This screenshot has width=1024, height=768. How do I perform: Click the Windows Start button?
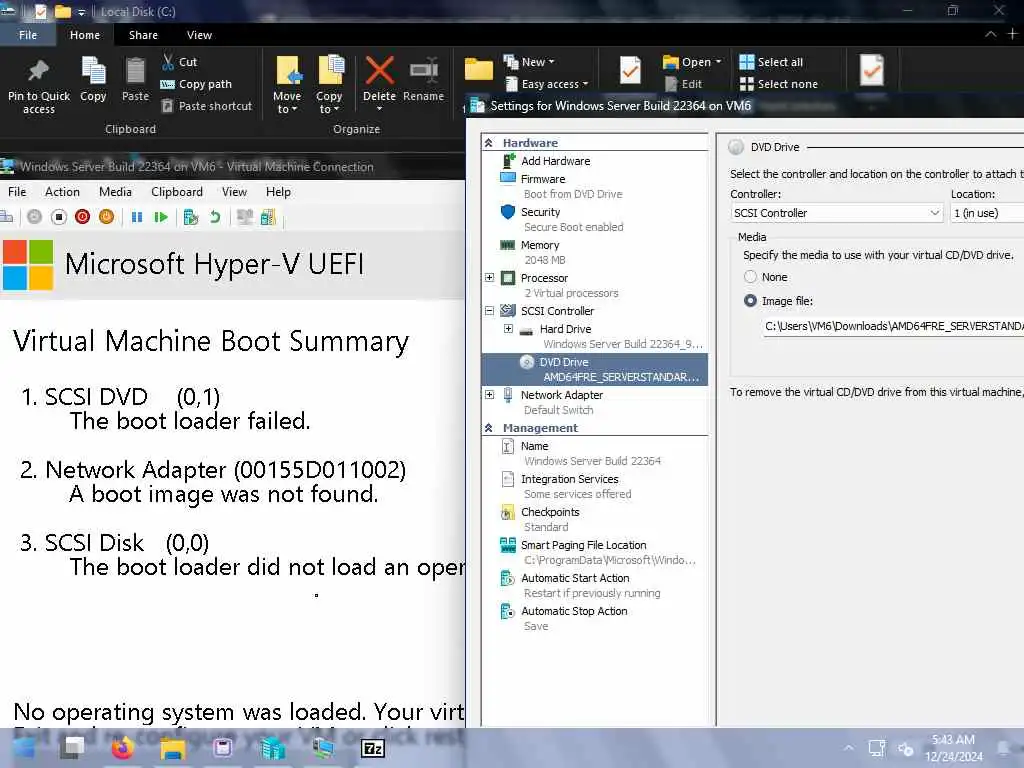click(24, 748)
